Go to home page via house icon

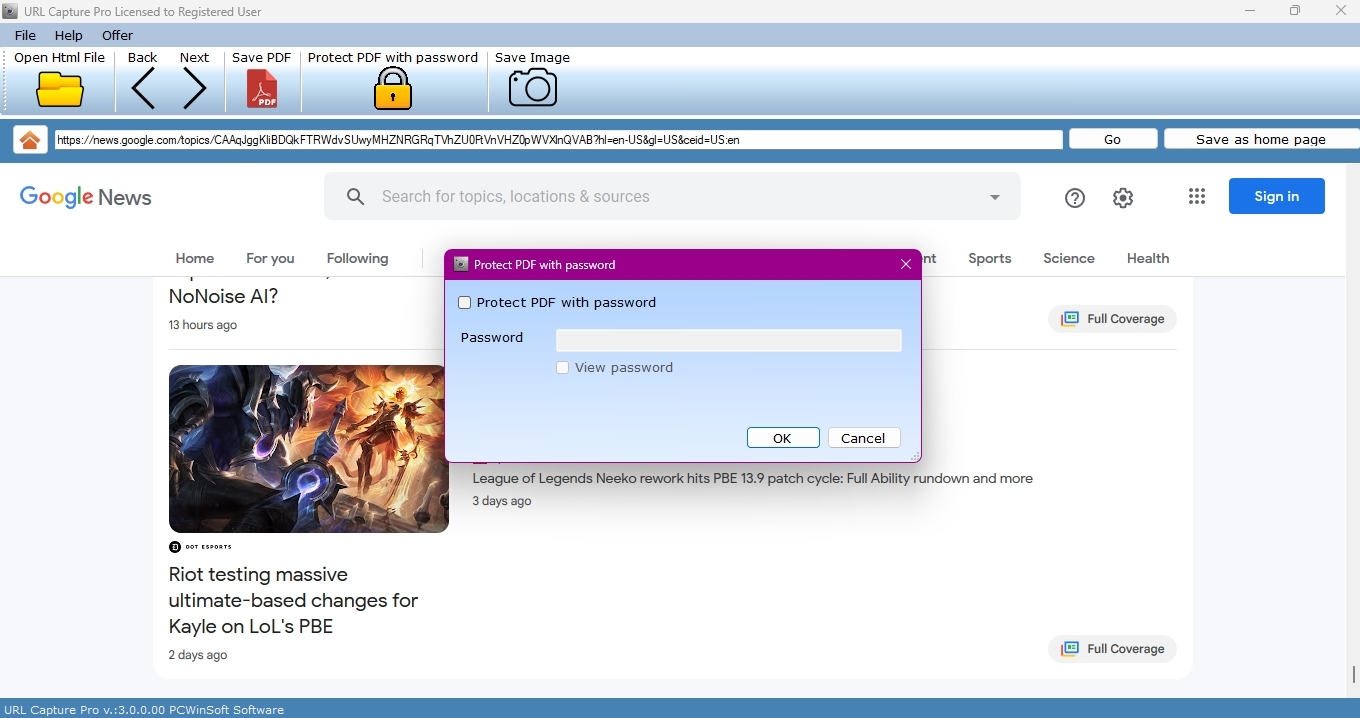point(30,140)
